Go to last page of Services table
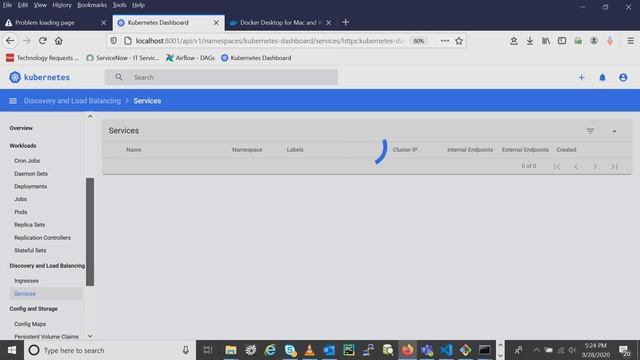 pos(614,166)
